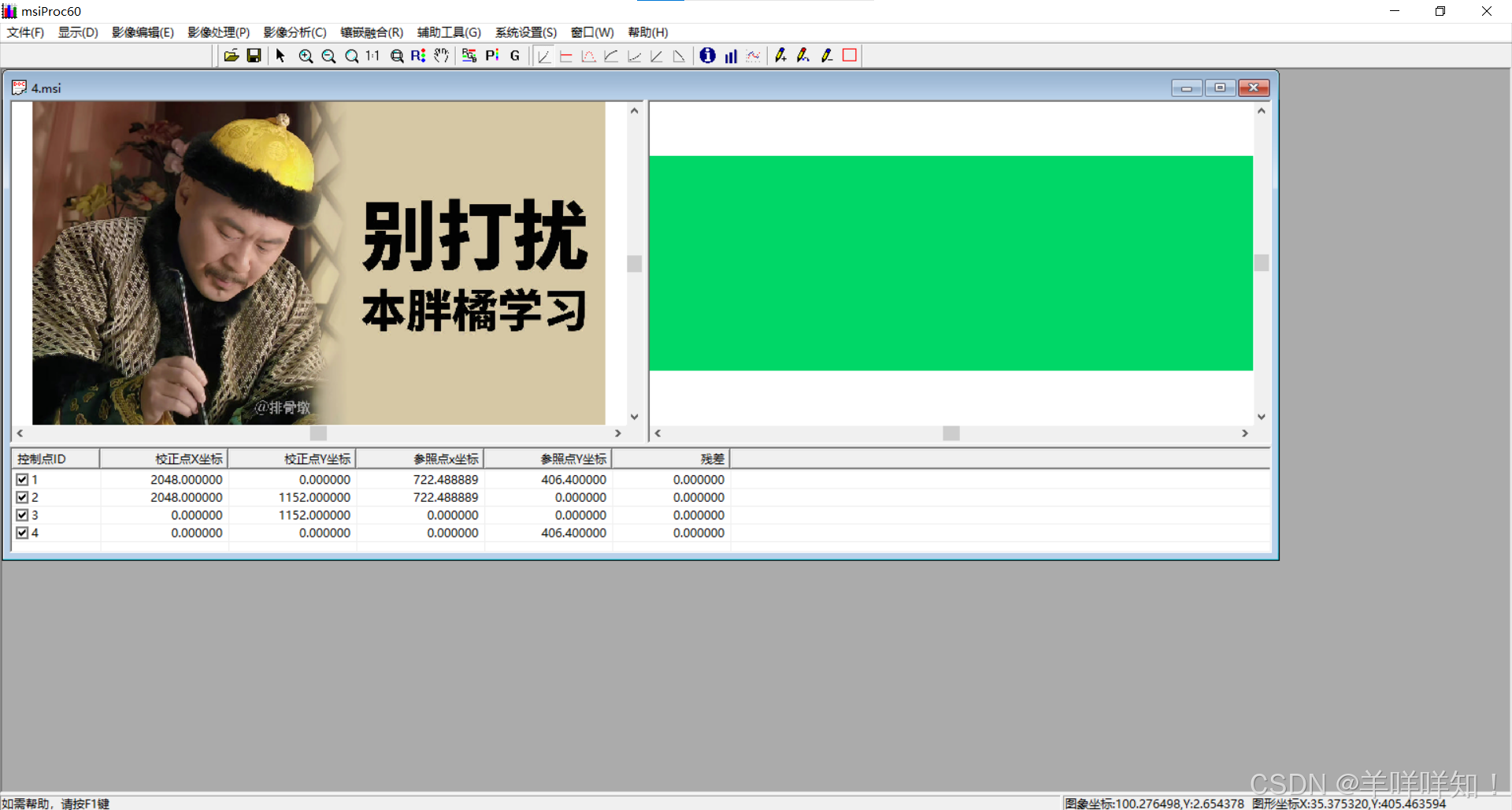Open a file with the folder icon
Image resolution: width=1512 pixels, height=810 pixels.
(x=232, y=55)
